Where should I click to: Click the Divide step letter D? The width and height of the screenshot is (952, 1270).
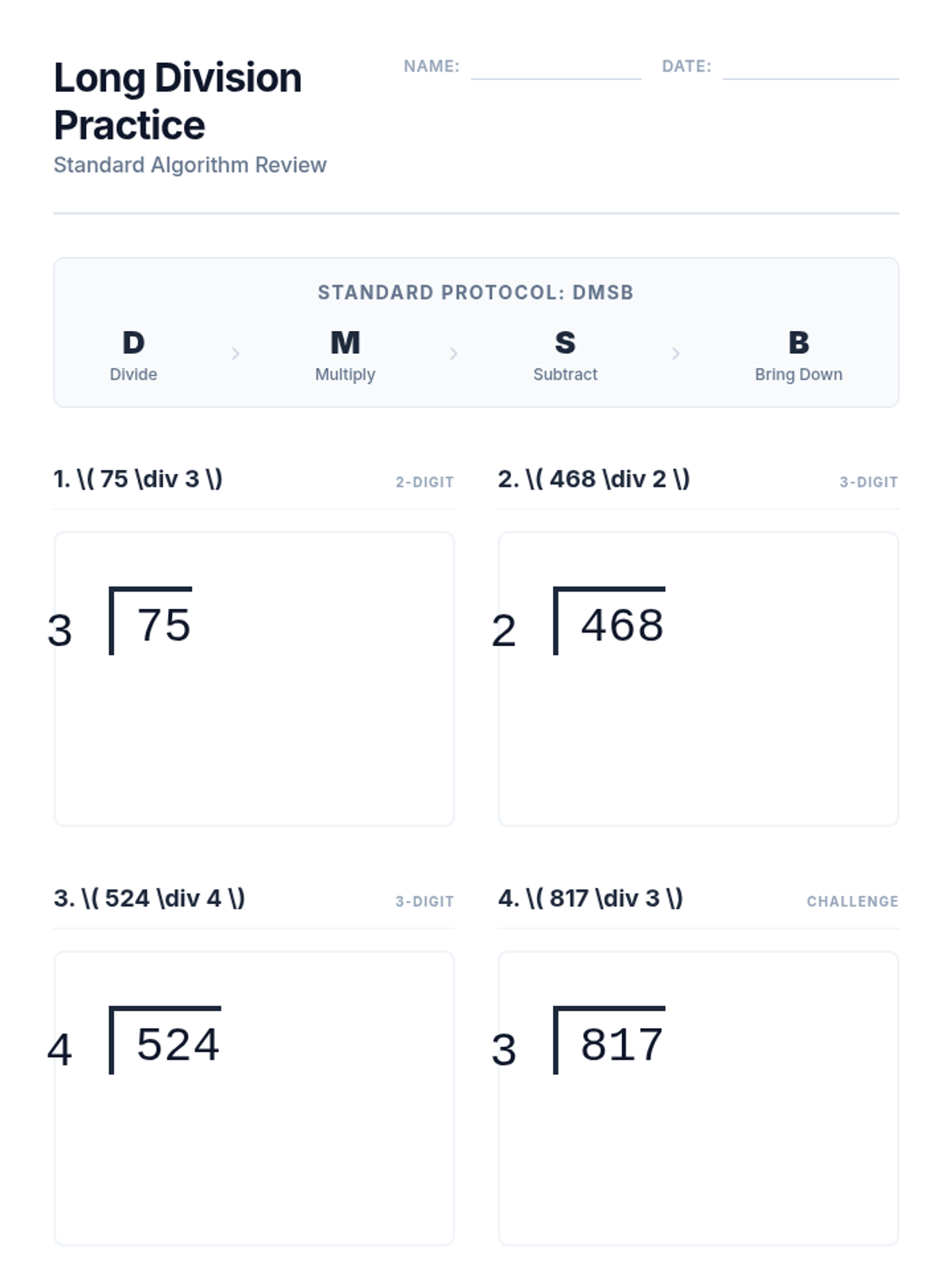[x=133, y=343]
